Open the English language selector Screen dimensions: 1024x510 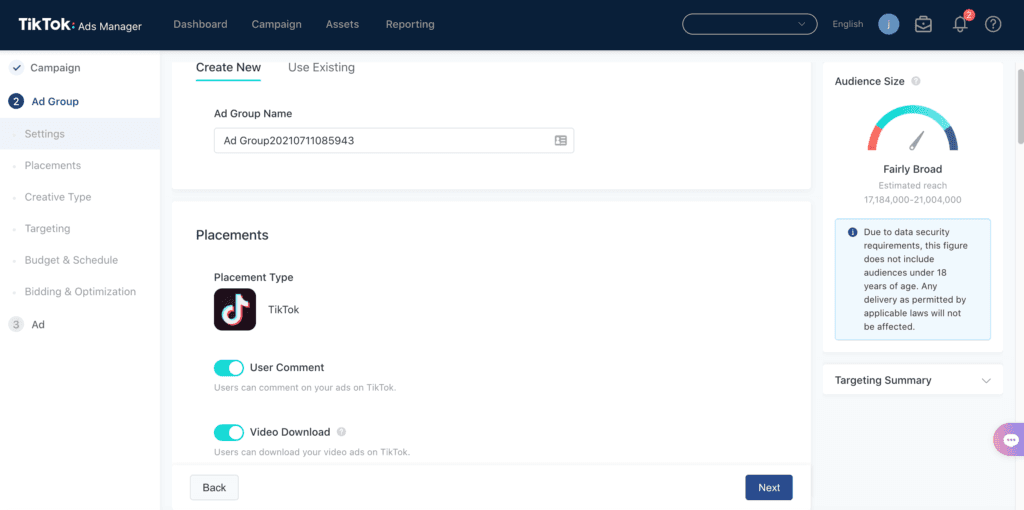tap(847, 25)
